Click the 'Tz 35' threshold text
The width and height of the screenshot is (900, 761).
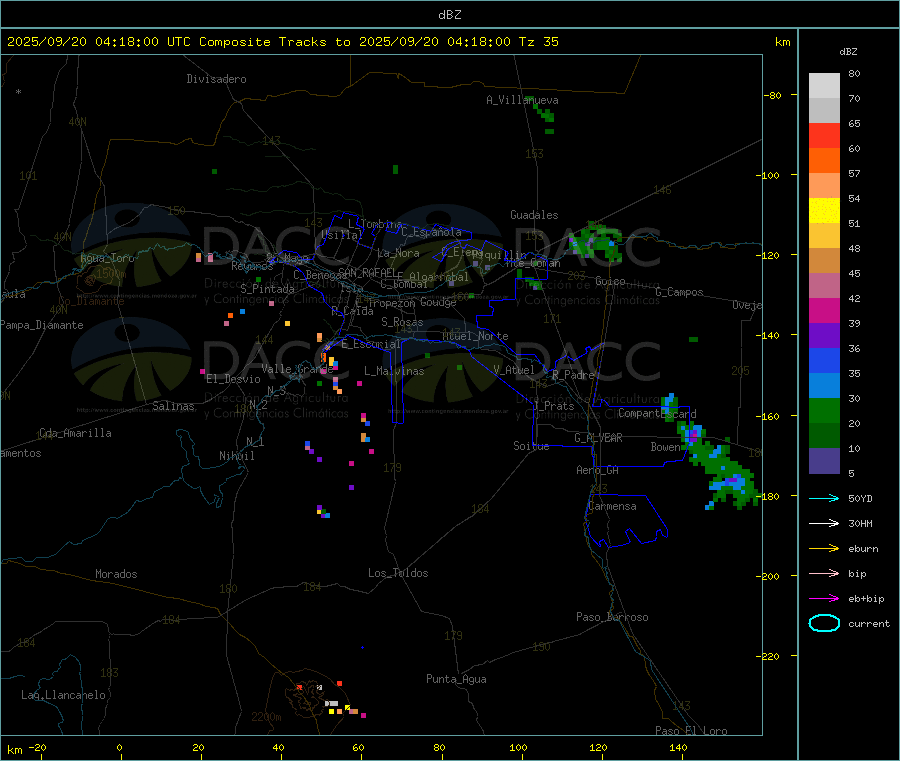(538, 41)
